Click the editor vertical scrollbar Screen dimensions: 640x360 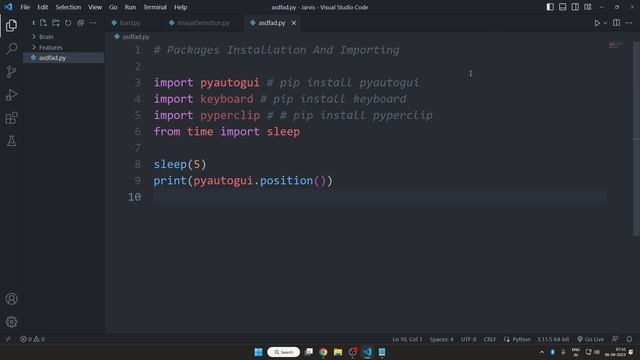click(x=636, y=139)
